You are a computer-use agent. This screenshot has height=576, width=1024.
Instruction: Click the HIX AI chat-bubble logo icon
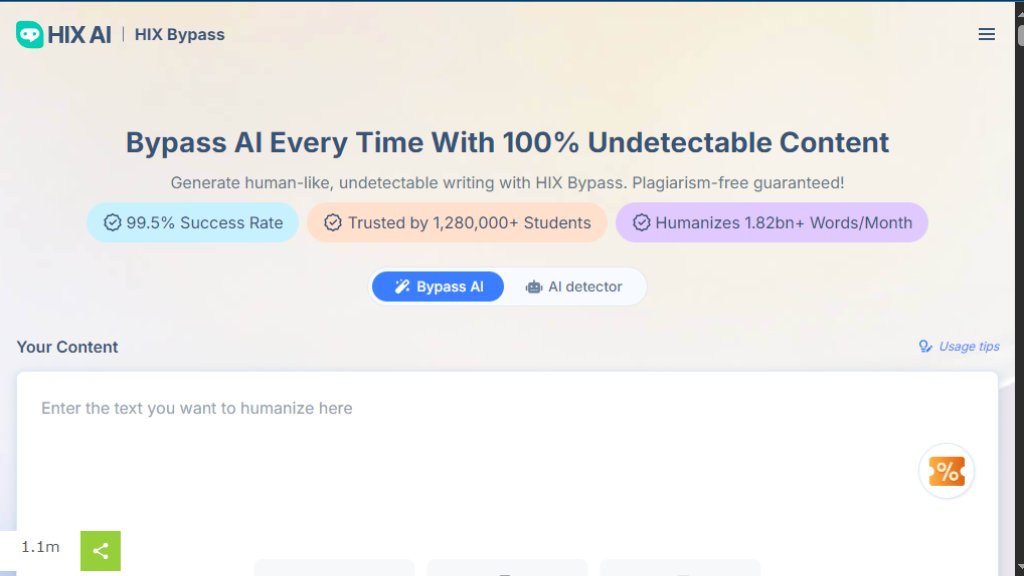[x=29, y=34]
